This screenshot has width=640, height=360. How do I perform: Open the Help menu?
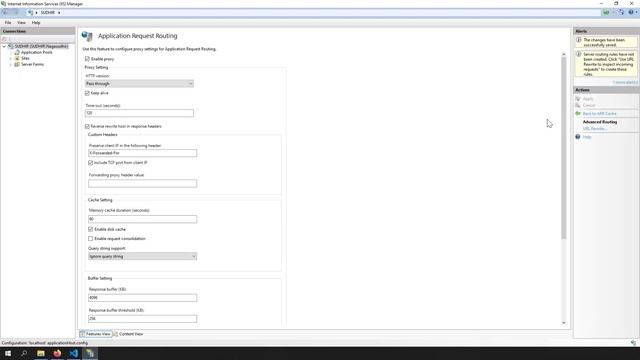coord(36,23)
